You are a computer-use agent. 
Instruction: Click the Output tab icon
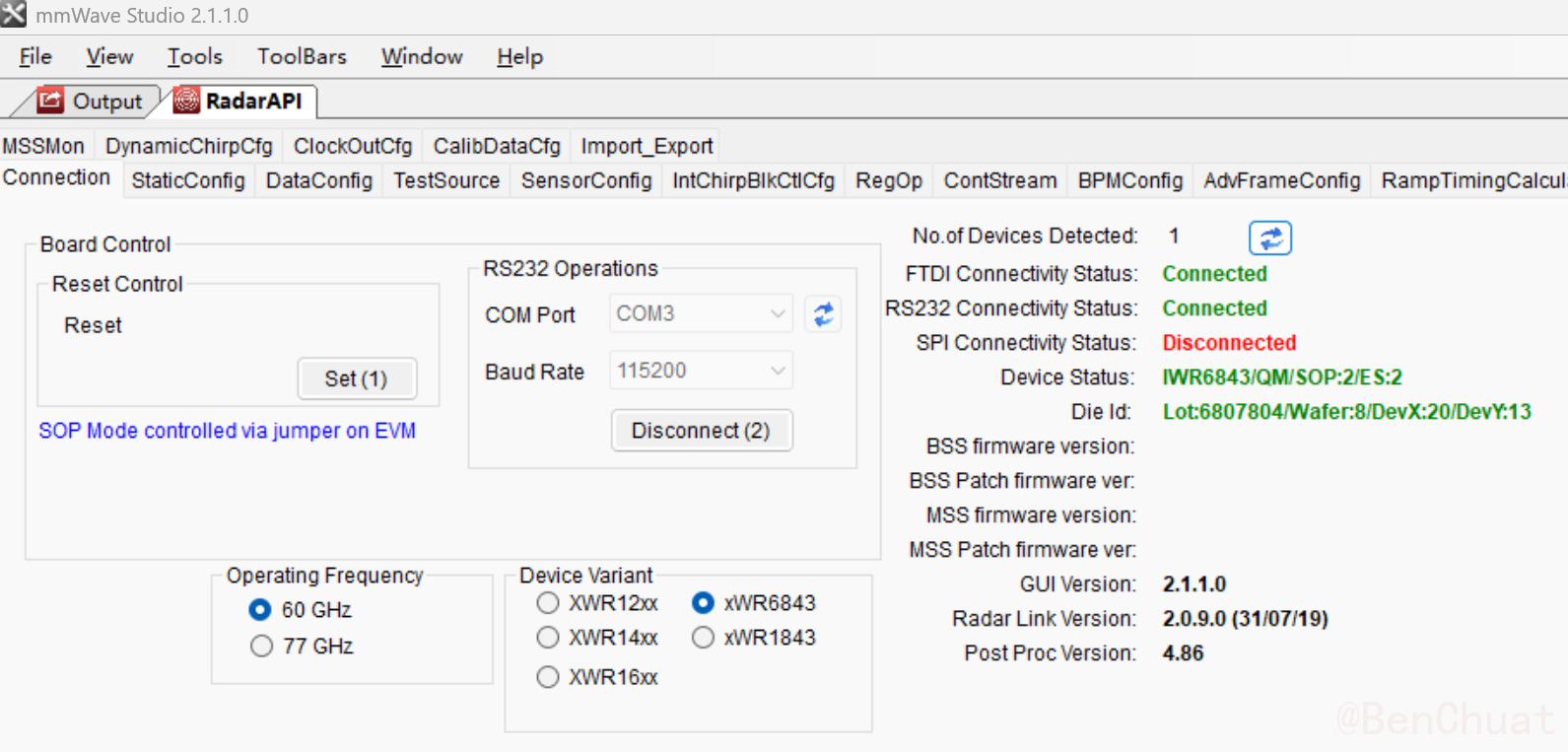[50, 101]
